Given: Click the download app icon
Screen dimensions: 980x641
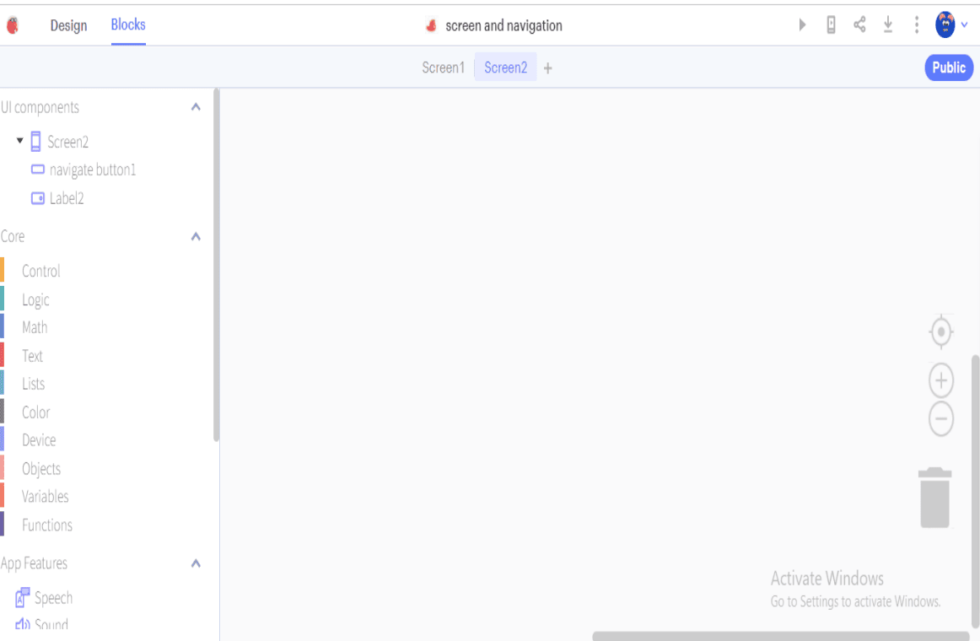Looking at the screenshot, I should (x=887, y=25).
